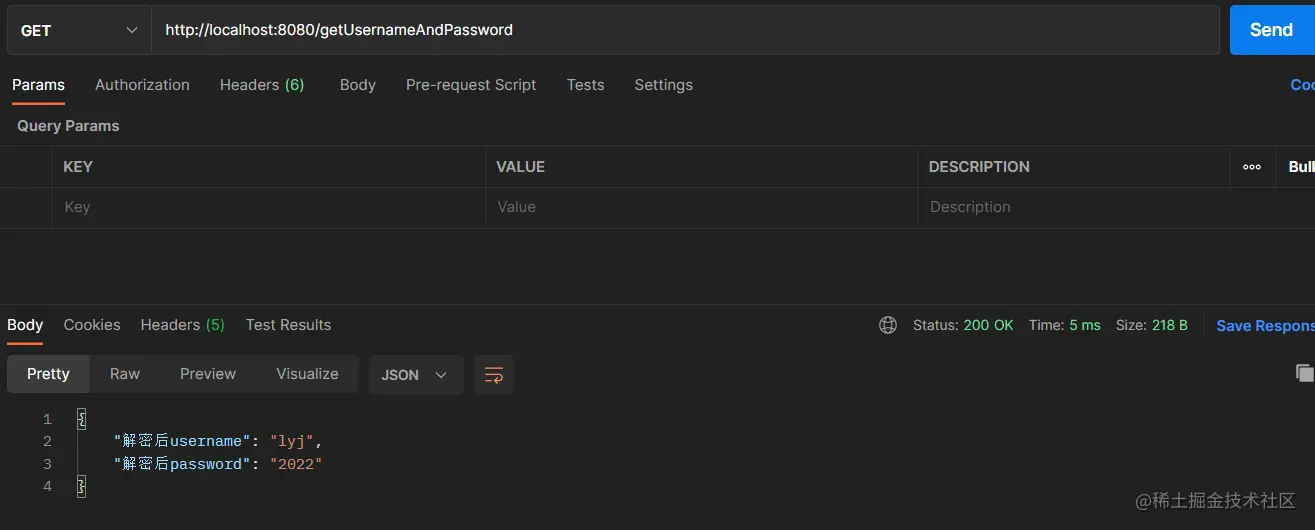Click the network globe icon

tap(887, 325)
